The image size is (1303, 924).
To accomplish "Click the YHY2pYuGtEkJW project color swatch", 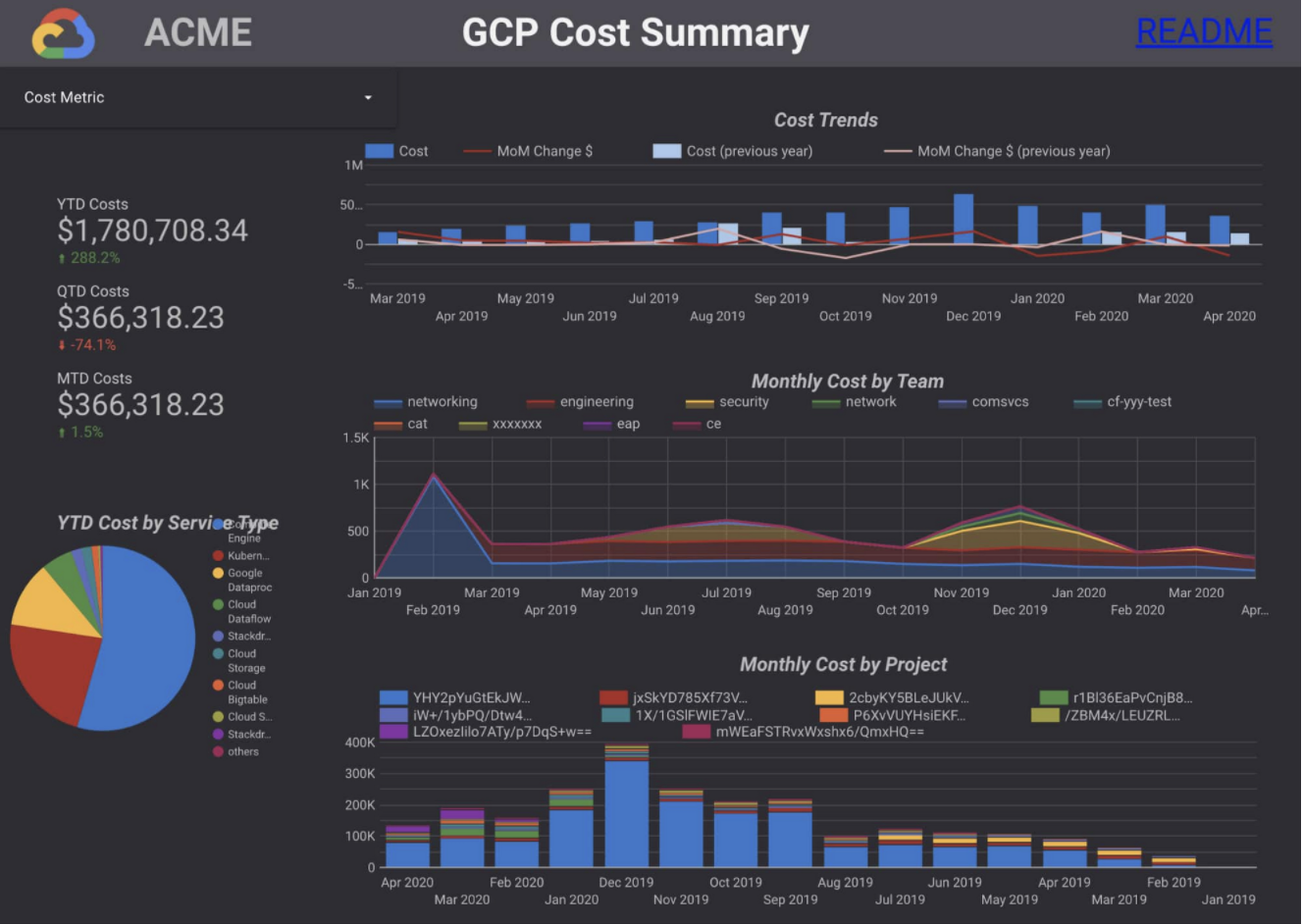I will [x=392, y=698].
